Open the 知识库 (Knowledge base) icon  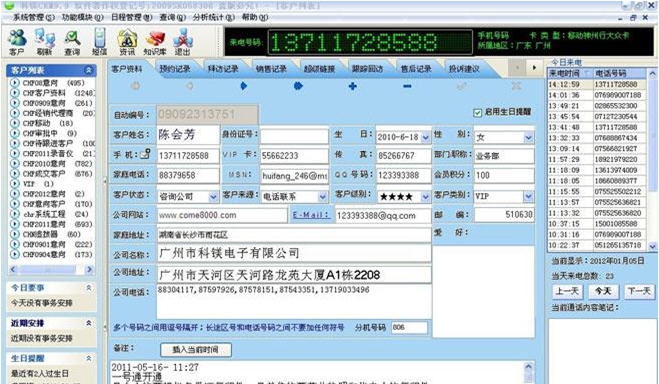155,42
